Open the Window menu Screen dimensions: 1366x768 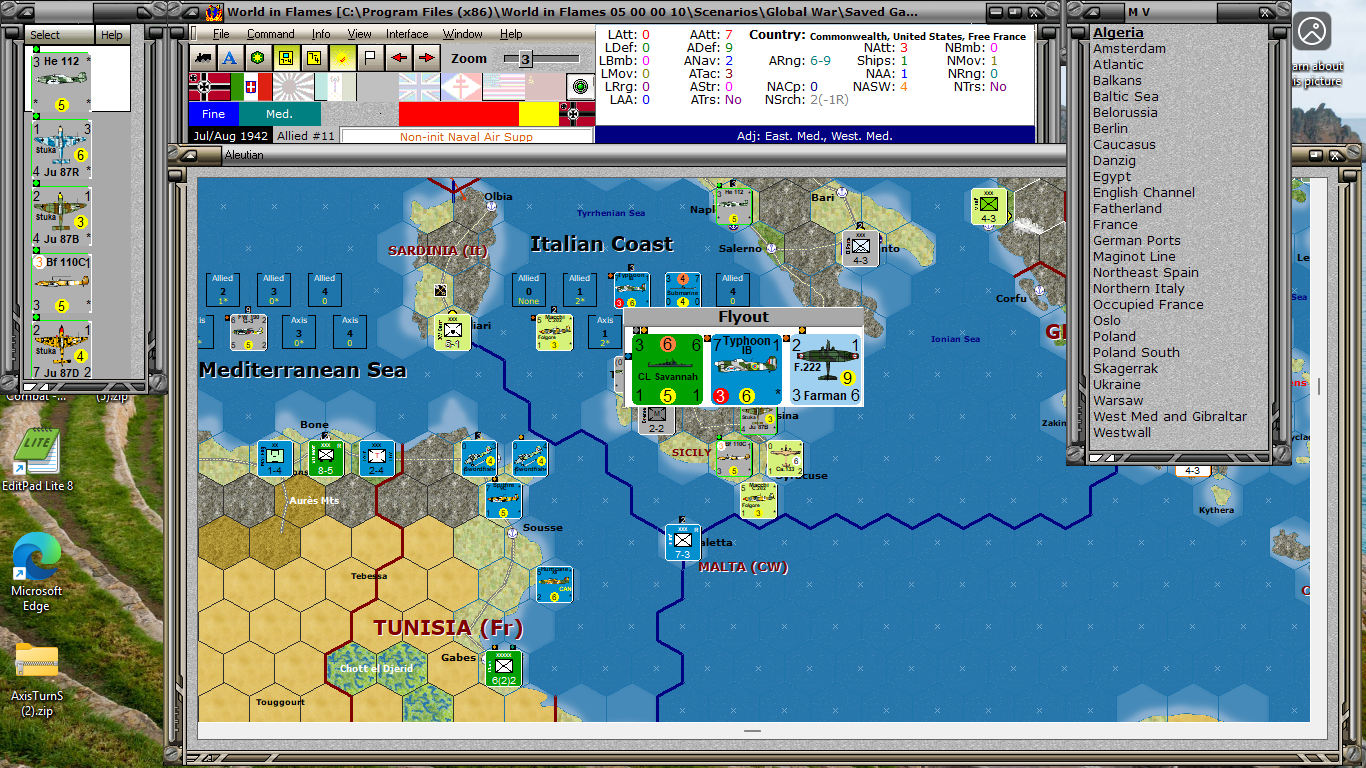(x=463, y=34)
